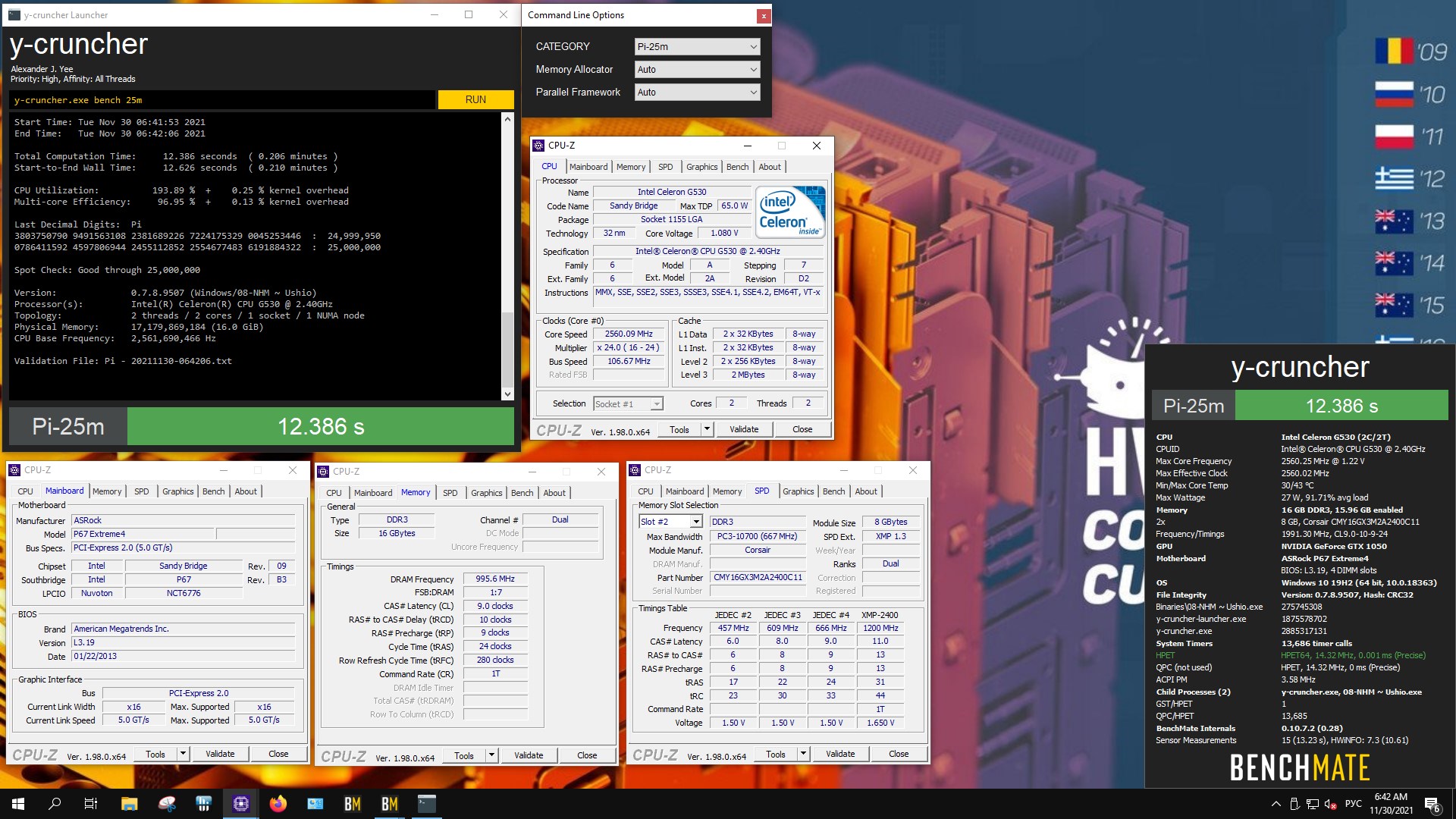Switch the РУС input language indicator
The height and width of the screenshot is (819, 1456).
pos(1353,804)
